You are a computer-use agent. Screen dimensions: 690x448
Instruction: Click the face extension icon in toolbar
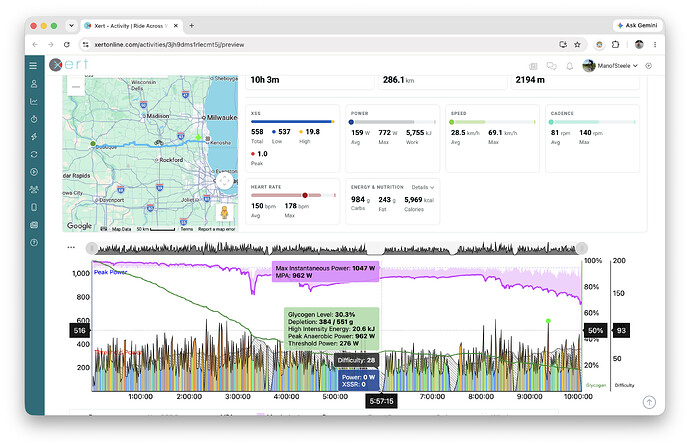[x=599, y=44]
